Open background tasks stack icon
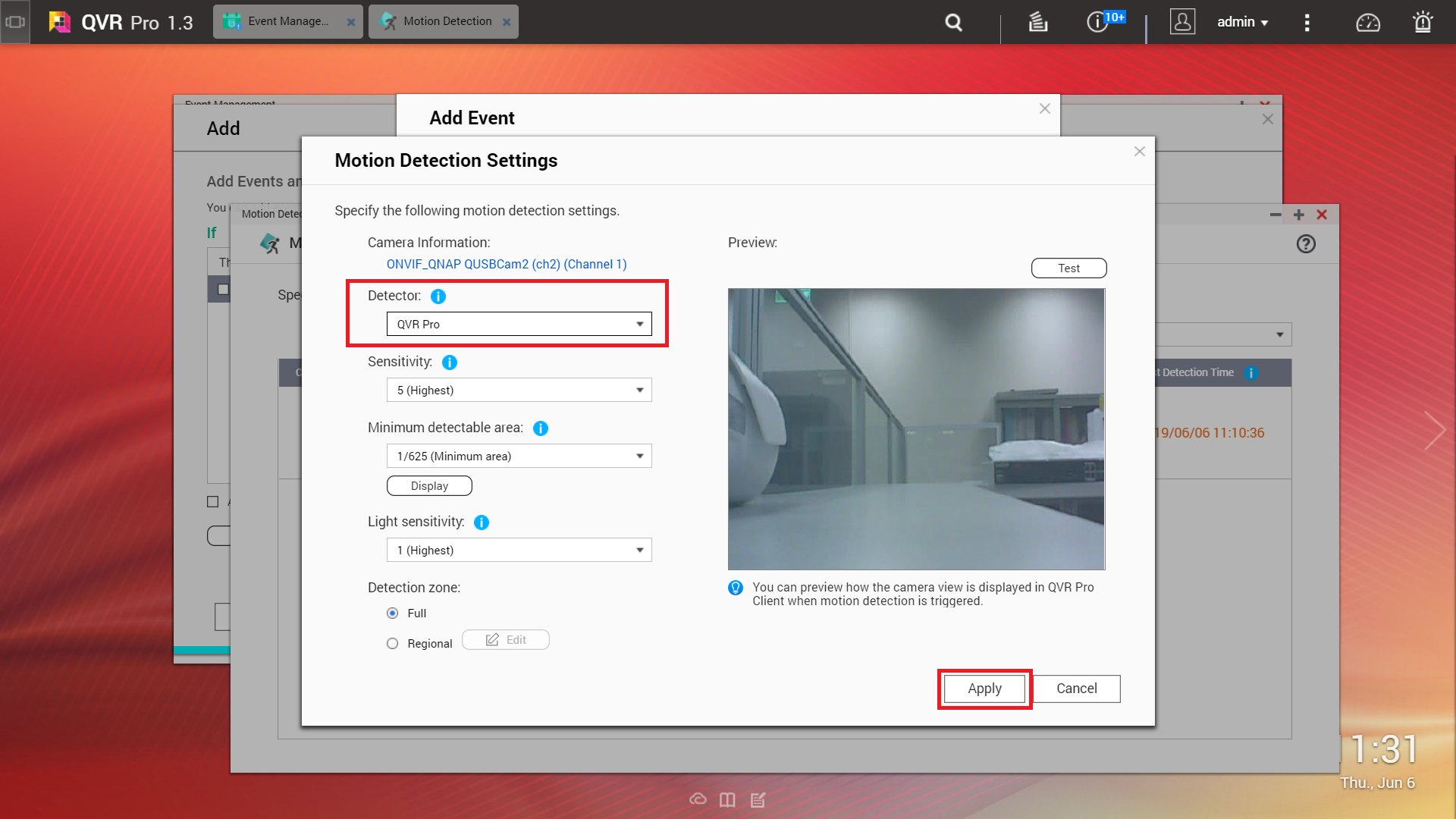This screenshot has height=819, width=1456. (x=1037, y=23)
